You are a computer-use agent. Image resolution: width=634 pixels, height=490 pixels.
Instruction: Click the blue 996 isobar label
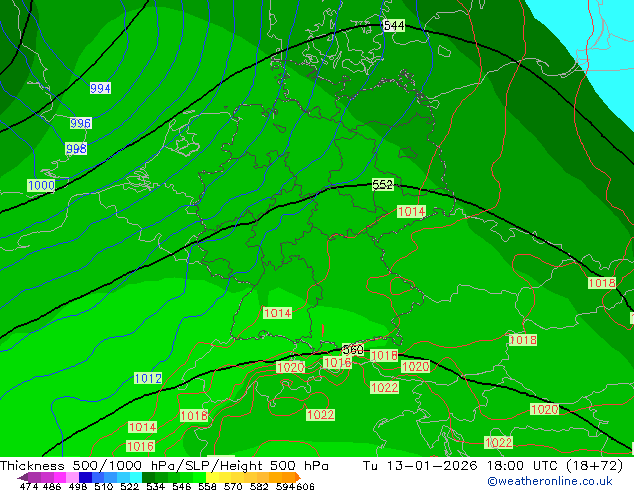80,123
